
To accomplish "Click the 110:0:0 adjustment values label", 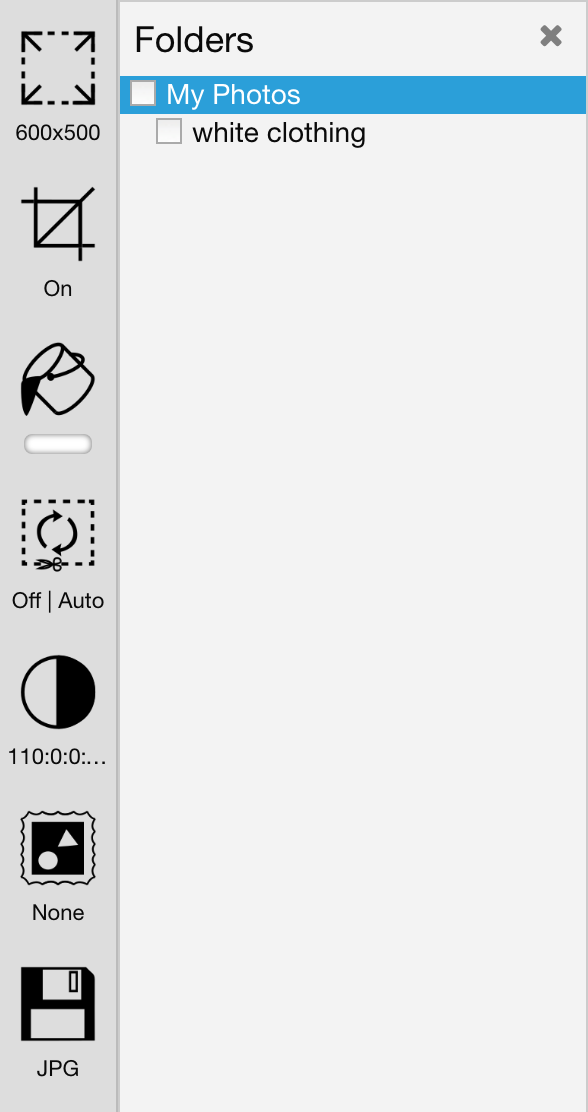I will (57, 757).
